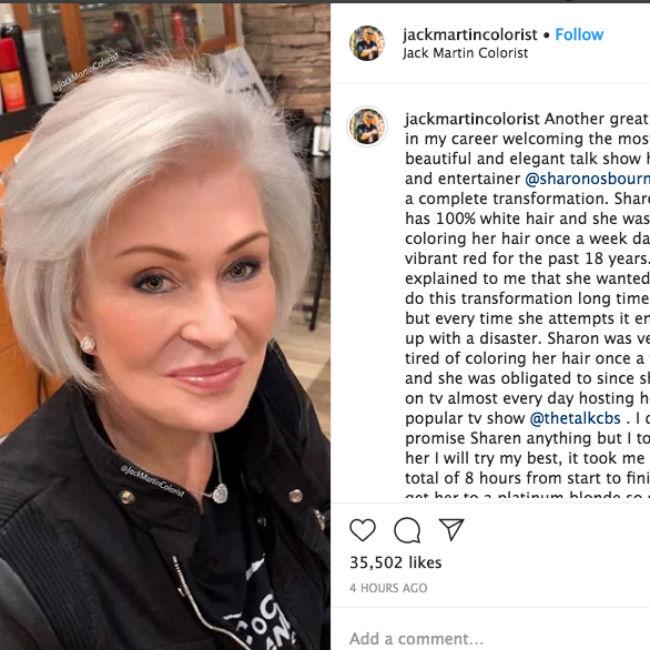This screenshot has width=650, height=650.
Task: Share the post via paper plane icon
Action: (451, 529)
